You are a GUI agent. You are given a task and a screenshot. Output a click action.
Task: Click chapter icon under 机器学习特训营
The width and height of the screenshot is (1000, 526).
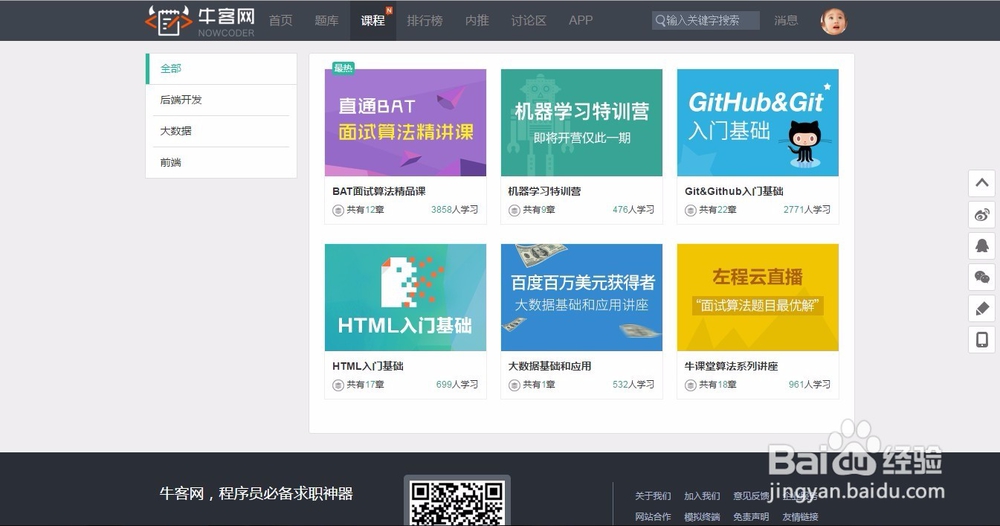point(514,210)
